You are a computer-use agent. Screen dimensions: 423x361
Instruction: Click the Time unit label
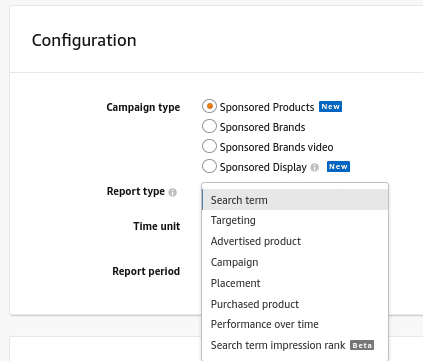point(157,226)
